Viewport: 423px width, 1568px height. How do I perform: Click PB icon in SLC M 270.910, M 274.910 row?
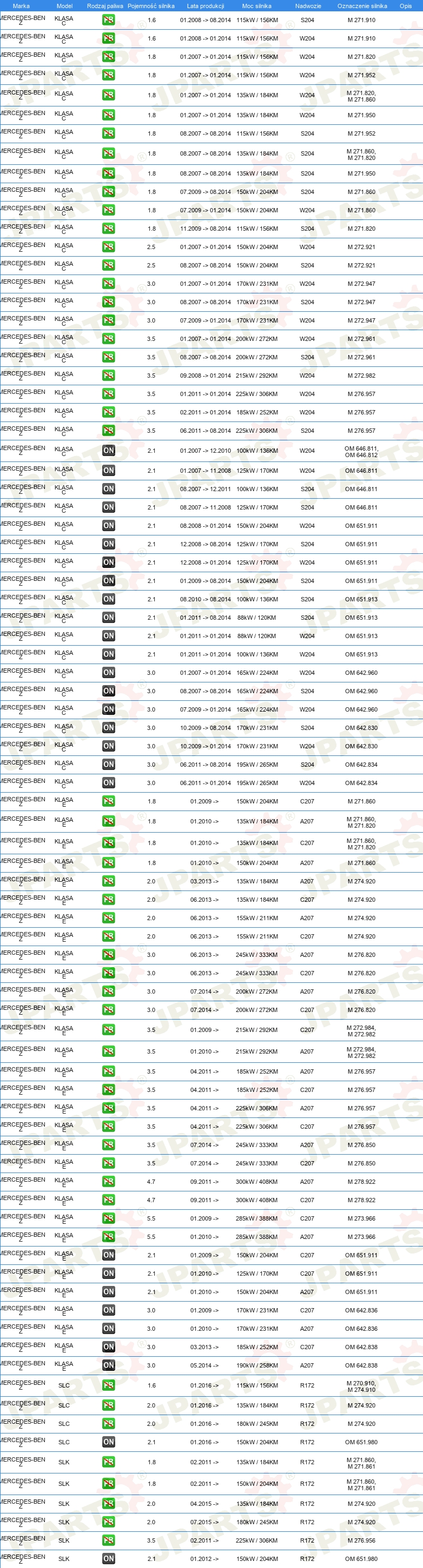109,1385
